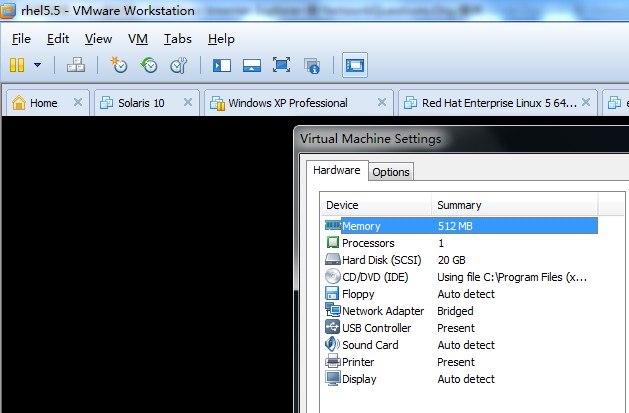Click the Using file C:\Program Files summary
Image resolution: width=629 pixels, height=413 pixels.
512,277
